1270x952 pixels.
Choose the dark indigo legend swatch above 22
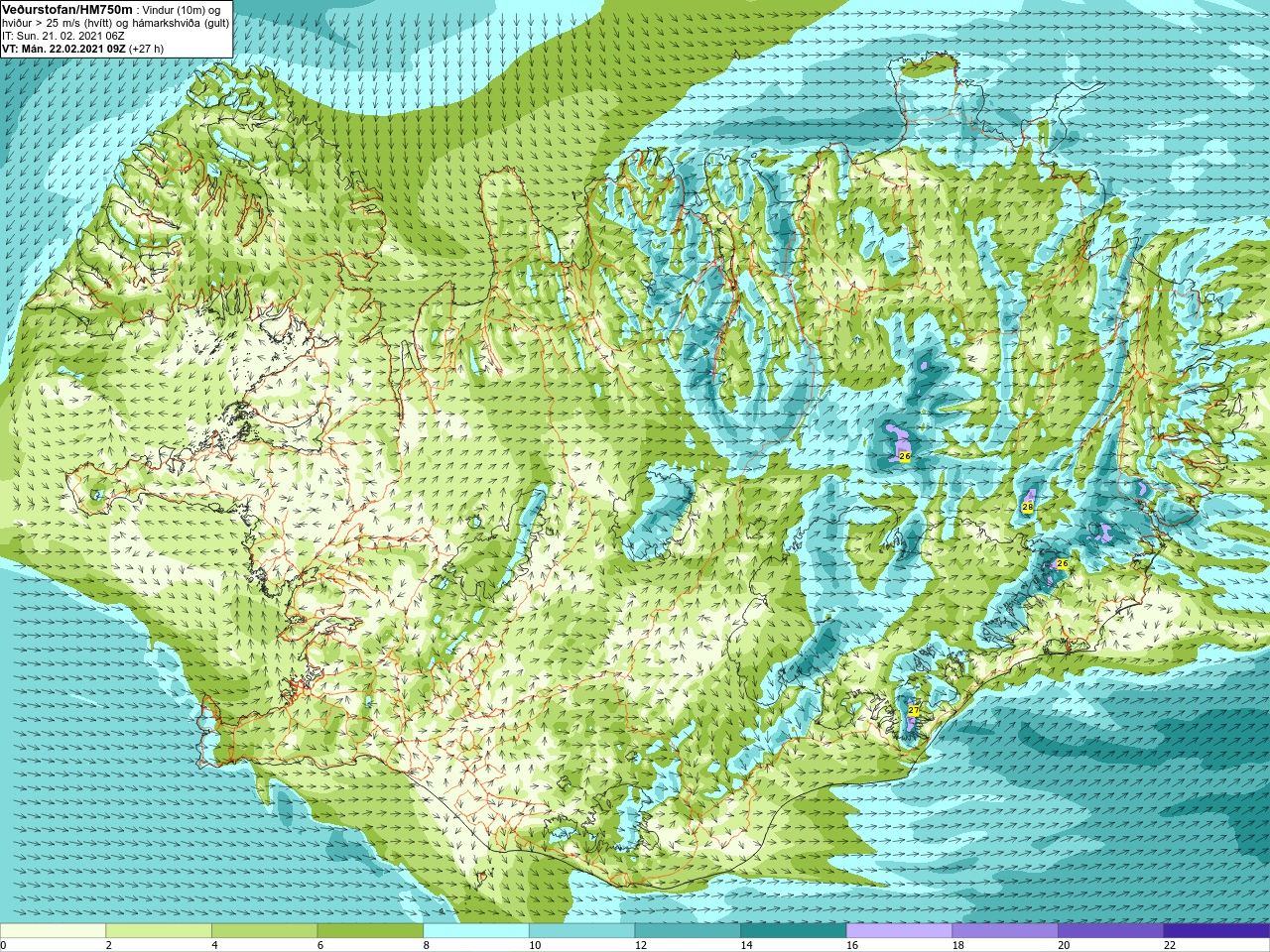1216,931
